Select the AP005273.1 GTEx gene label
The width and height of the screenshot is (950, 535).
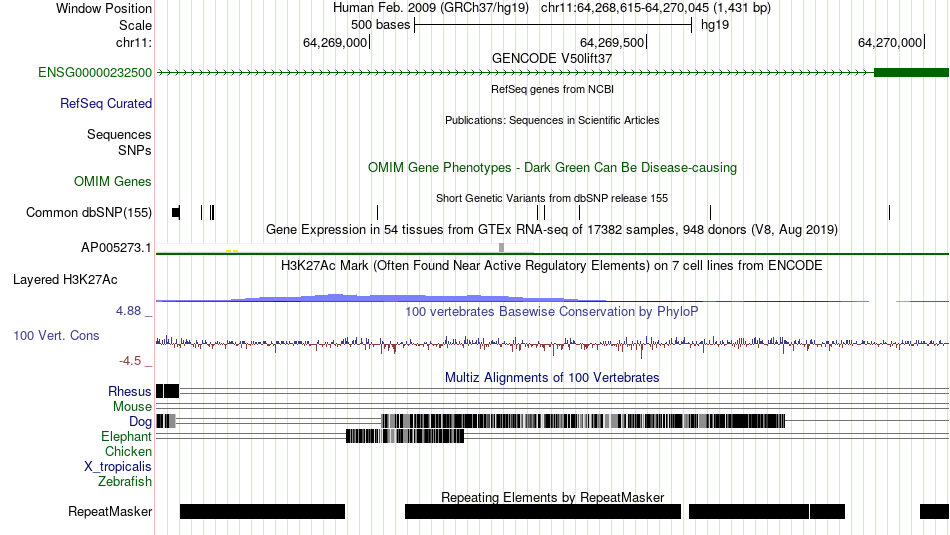point(116,248)
